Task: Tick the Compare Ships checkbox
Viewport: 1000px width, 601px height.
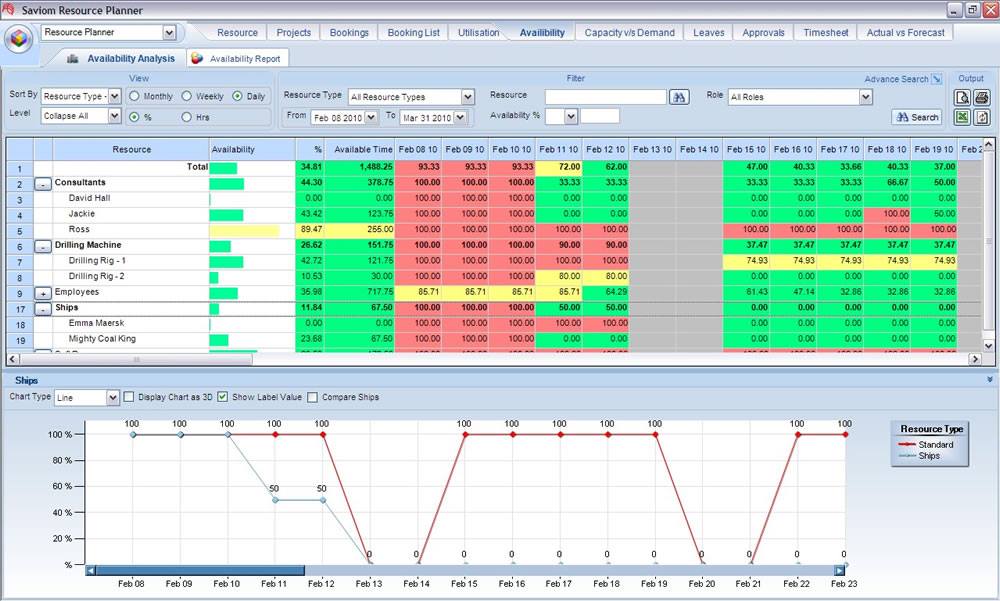Action: pos(312,397)
